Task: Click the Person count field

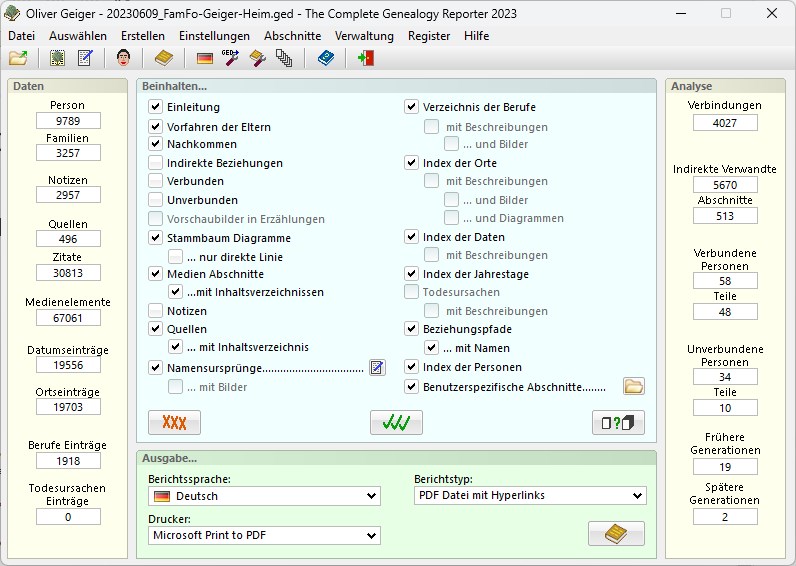Action: [x=67, y=120]
